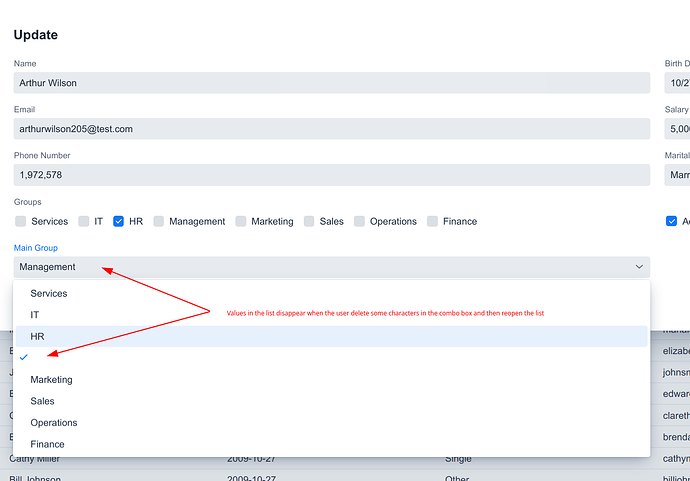Image resolution: width=690 pixels, height=481 pixels.
Task: Tick the Marketing group checkbox
Action: 241,221
